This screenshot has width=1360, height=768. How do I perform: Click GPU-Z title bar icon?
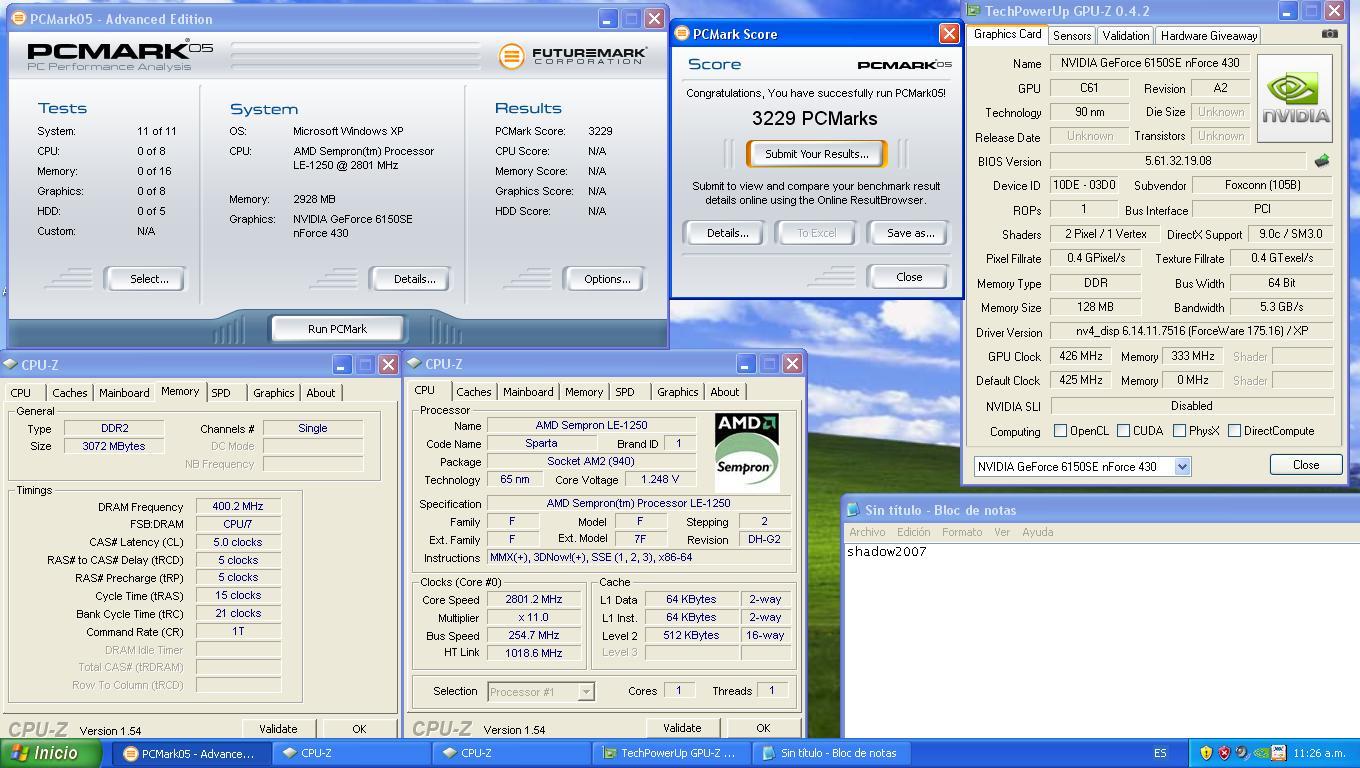[x=973, y=11]
